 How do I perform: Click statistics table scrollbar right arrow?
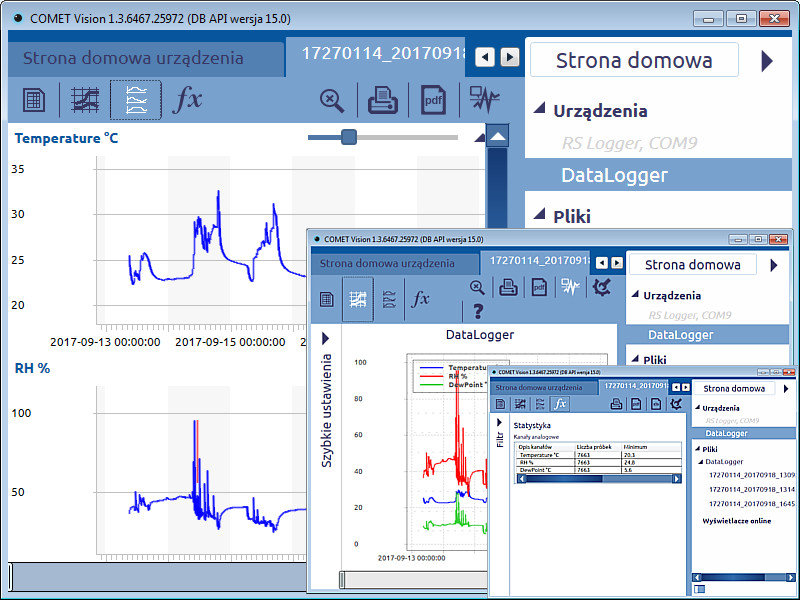(x=677, y=479)
